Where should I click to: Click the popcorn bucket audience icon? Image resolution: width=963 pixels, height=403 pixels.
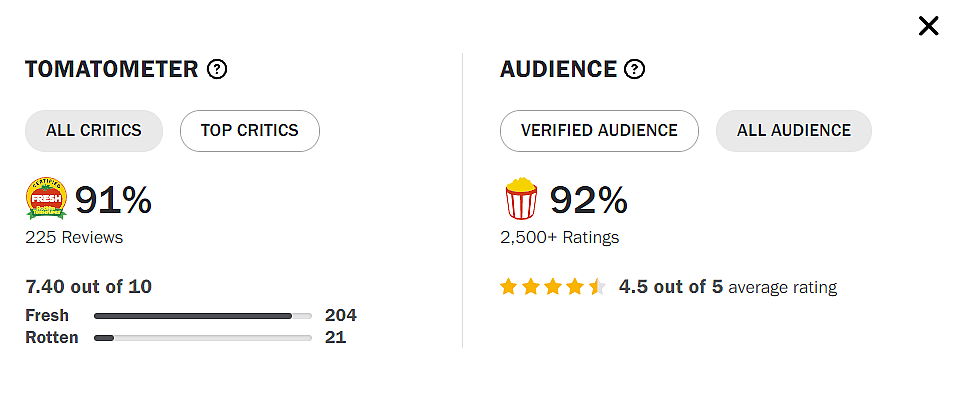[520, 199]
